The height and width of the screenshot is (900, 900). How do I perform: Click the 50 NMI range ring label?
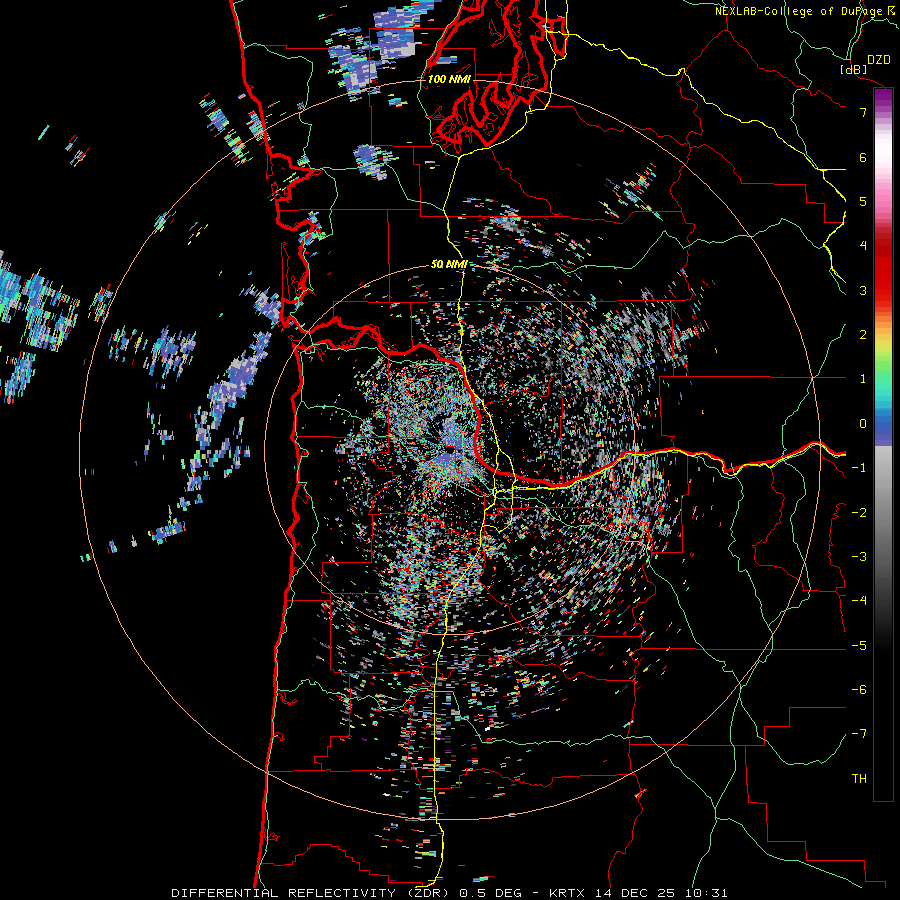[x=448, y=265]
